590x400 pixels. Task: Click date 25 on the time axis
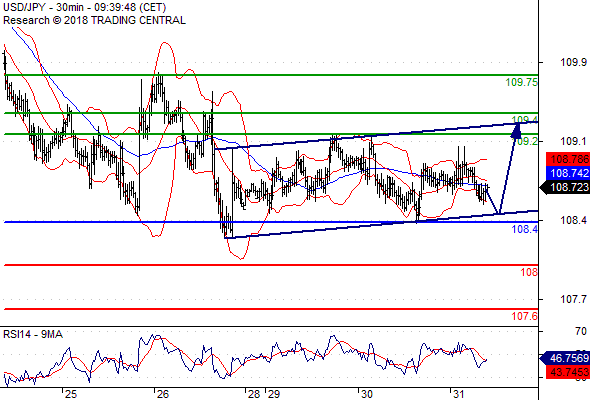70,394
